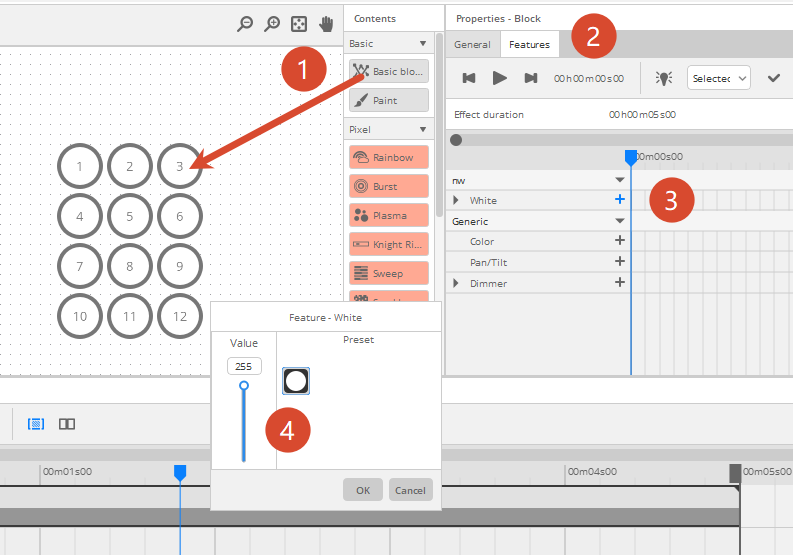
Task: Click the zoom in magnifier icon
Action: click(272, 24)
